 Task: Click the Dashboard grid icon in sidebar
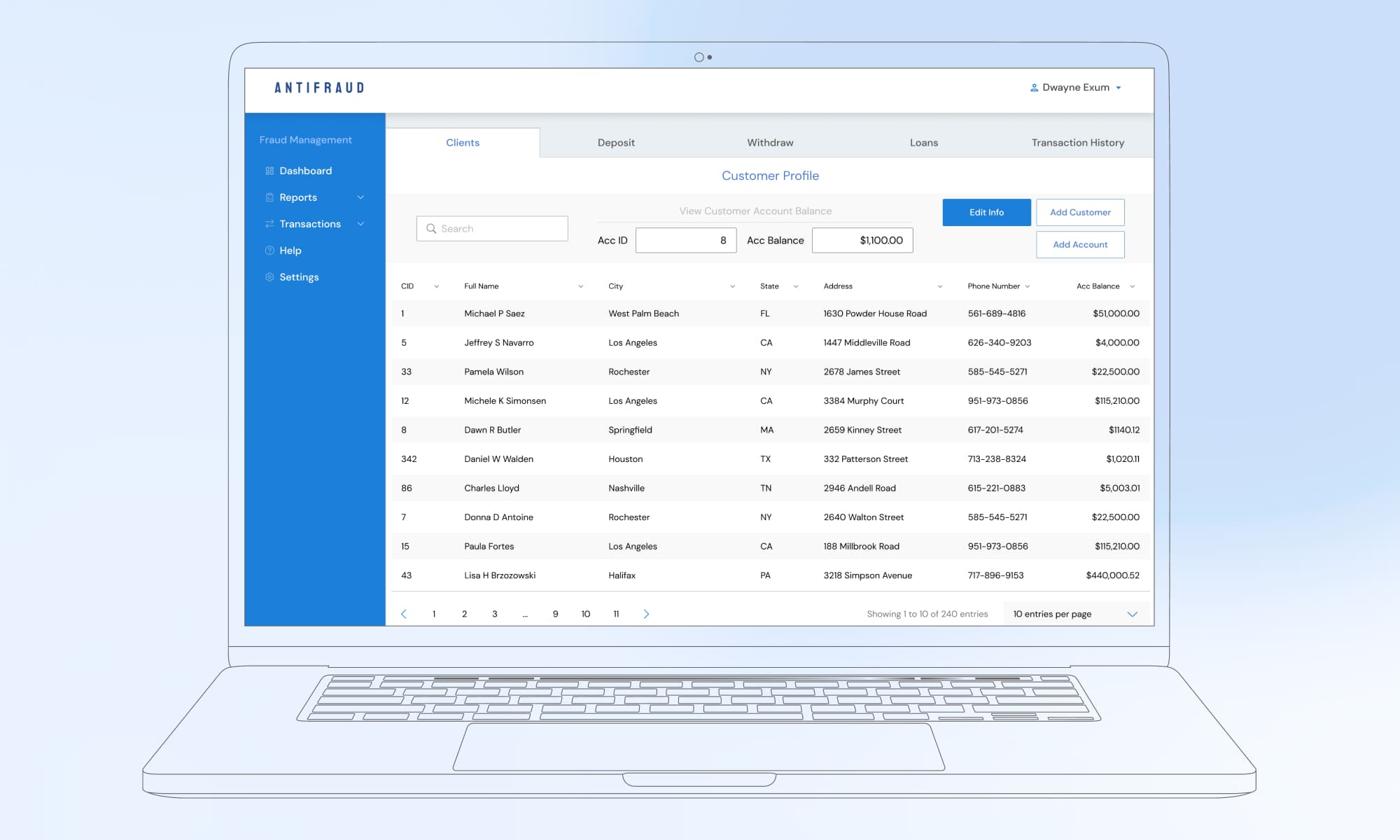click(x=269, y=171)
